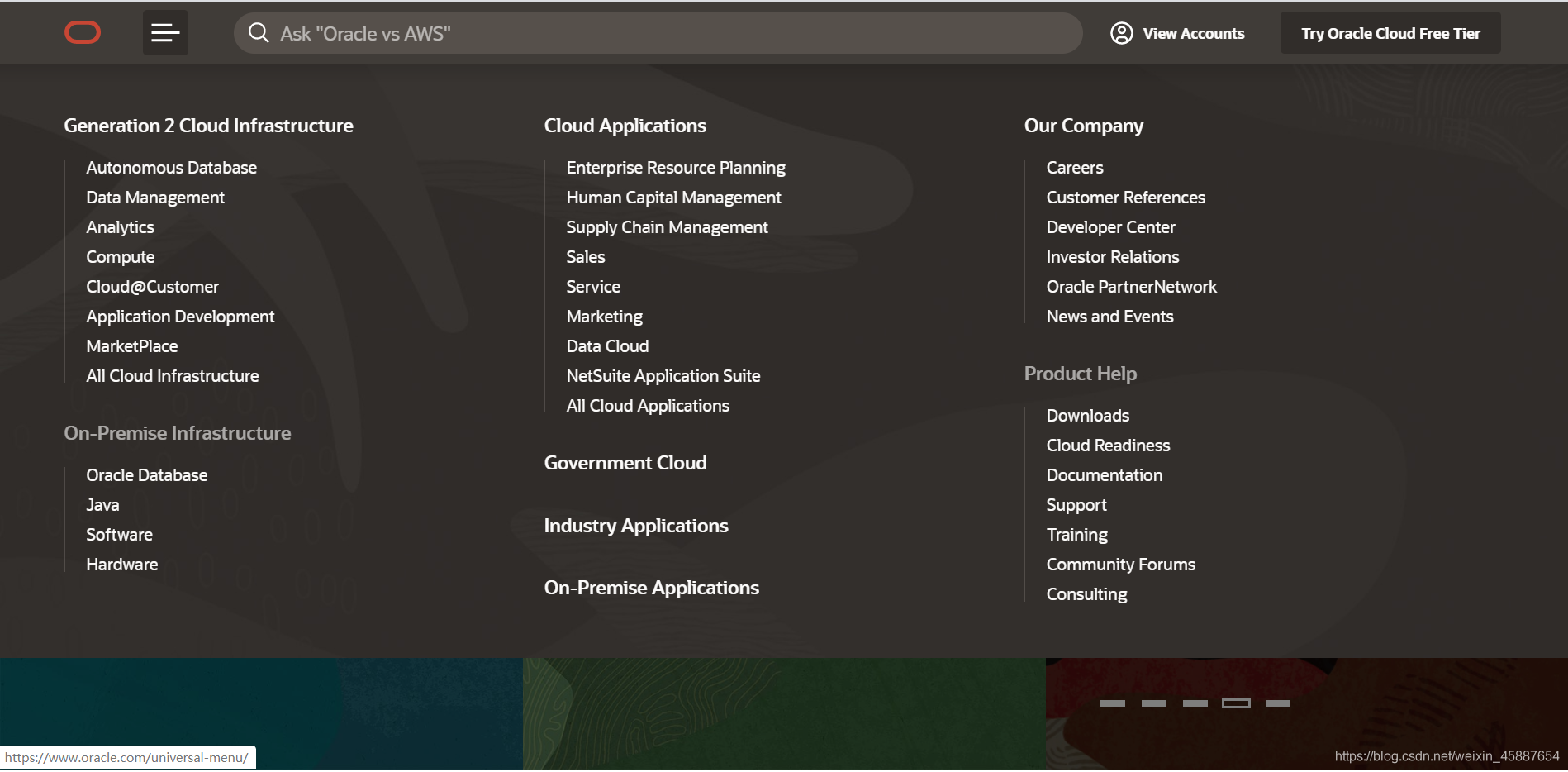View All Cloud Infrastructure
Image resolution: width=1568 pixels, height=772 pixels.
(x=173, y=376)
